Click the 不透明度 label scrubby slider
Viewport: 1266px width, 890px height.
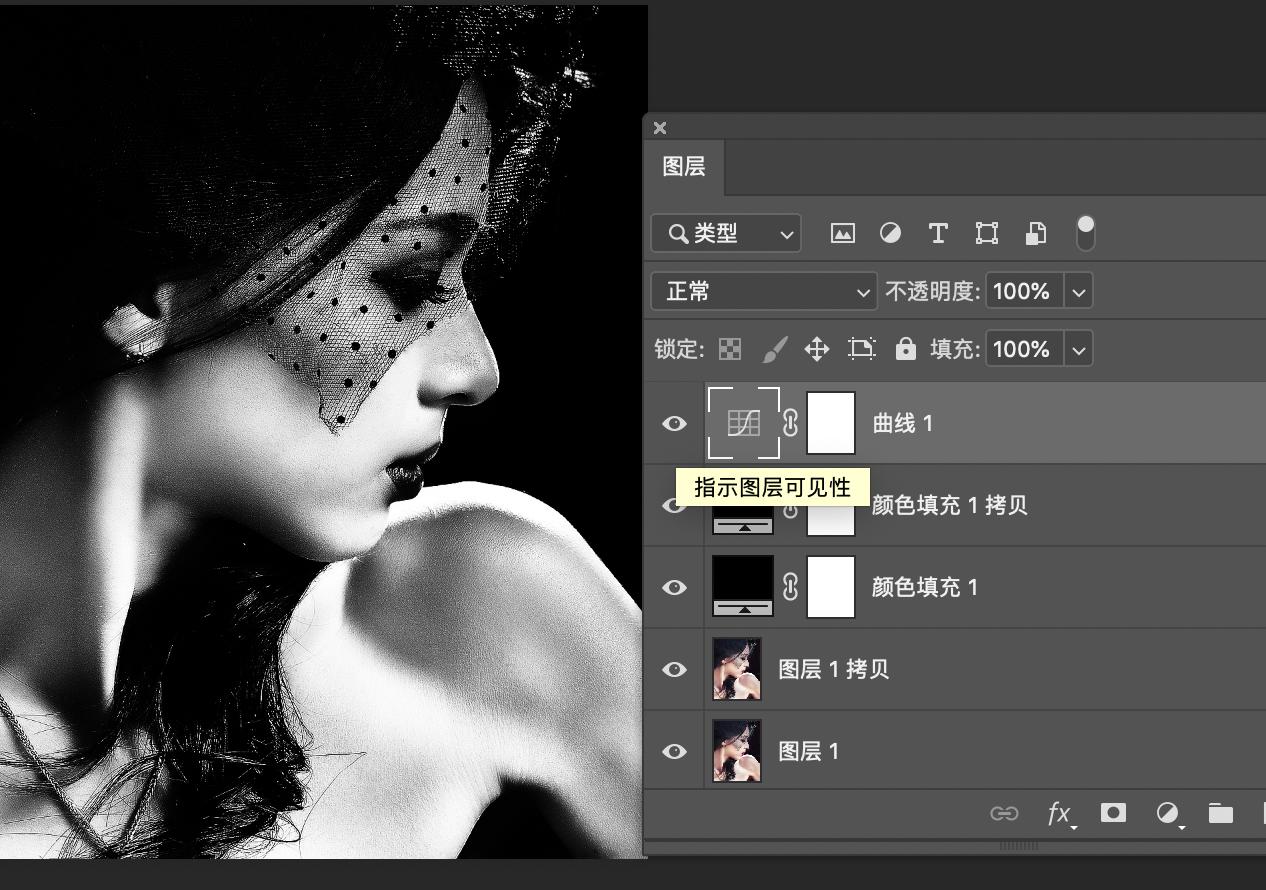(x=932, y=292)
